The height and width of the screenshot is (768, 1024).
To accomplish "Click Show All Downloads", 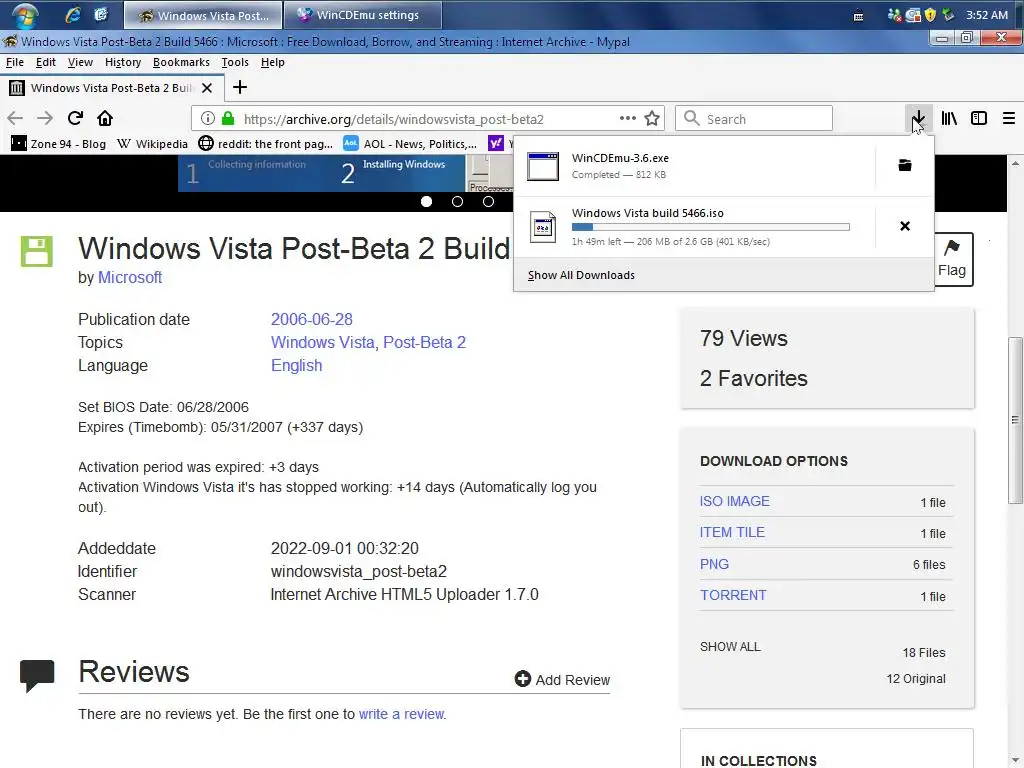I will coord(581,275).
